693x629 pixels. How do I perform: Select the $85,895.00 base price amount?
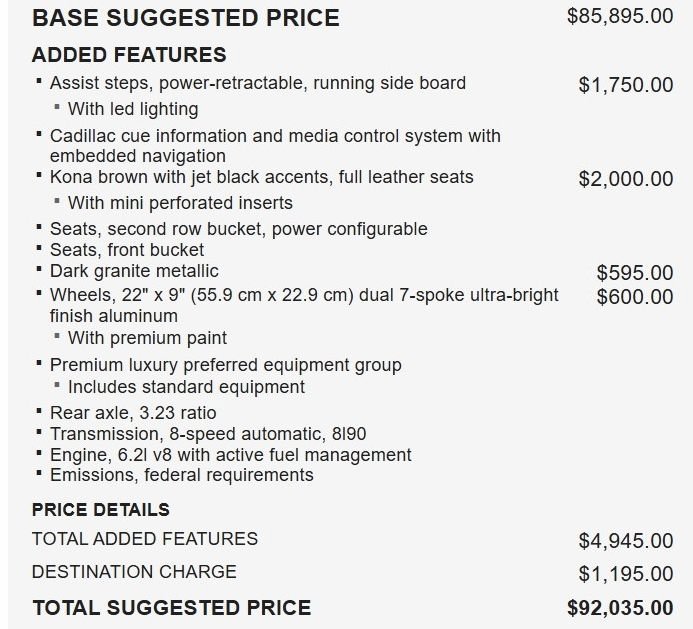pos(620,16)
